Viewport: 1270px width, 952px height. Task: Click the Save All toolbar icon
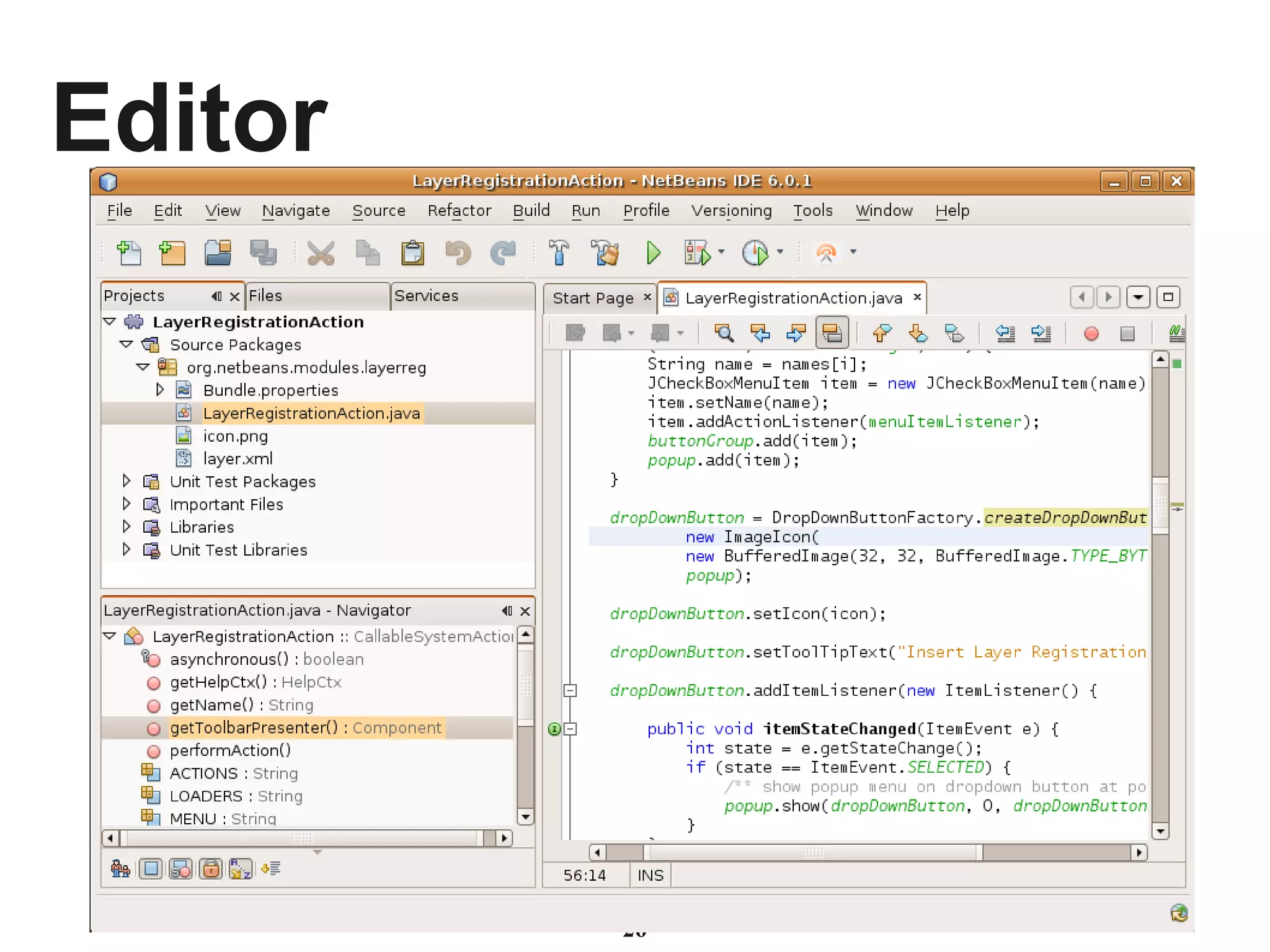[x=264, y=252]
